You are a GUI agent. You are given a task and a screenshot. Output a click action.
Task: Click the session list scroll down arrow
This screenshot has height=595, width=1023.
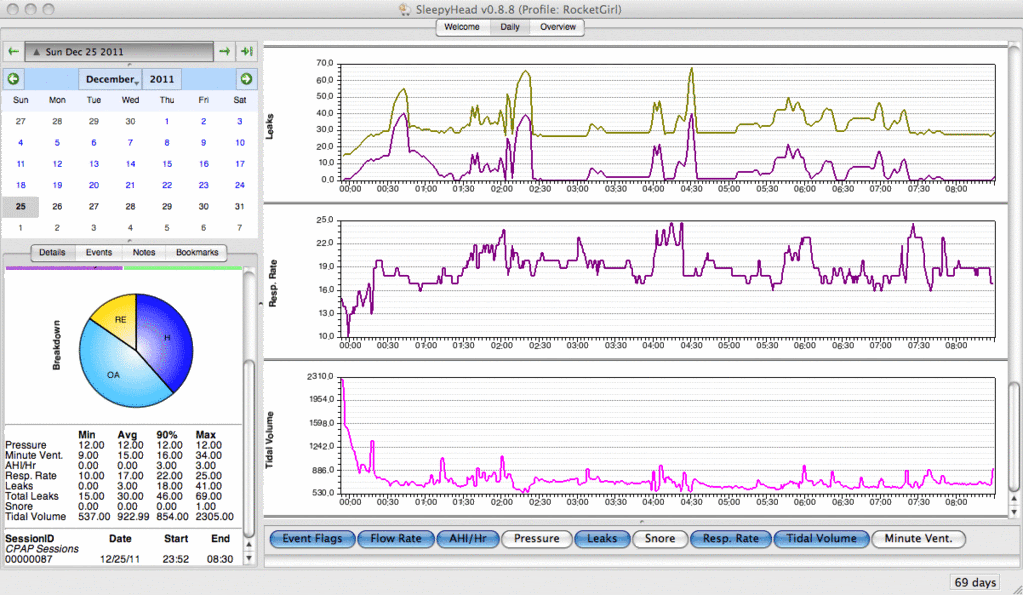249,558
